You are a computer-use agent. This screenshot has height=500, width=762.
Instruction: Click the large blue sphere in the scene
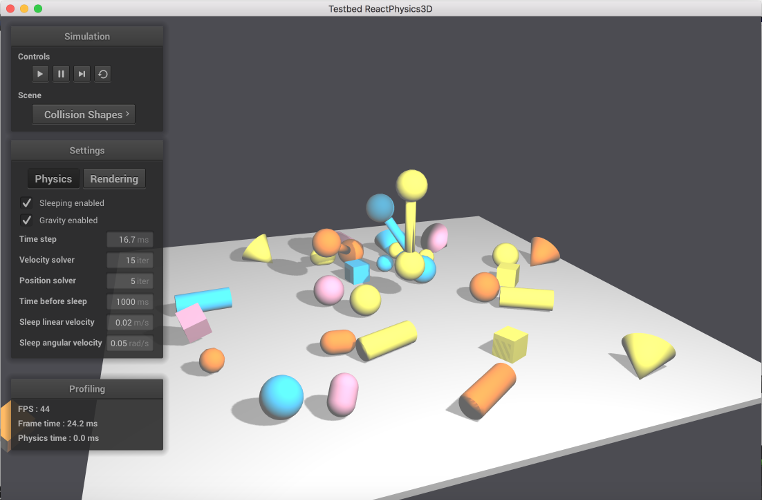pos(281,397)
